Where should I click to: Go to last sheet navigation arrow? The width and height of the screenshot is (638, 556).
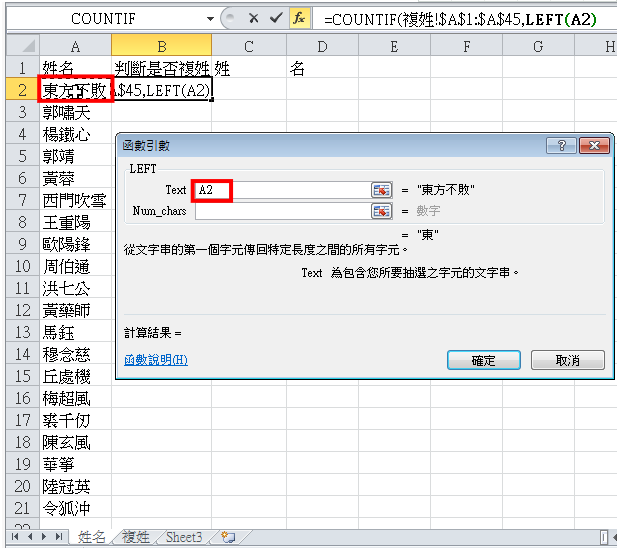(59, 537)
